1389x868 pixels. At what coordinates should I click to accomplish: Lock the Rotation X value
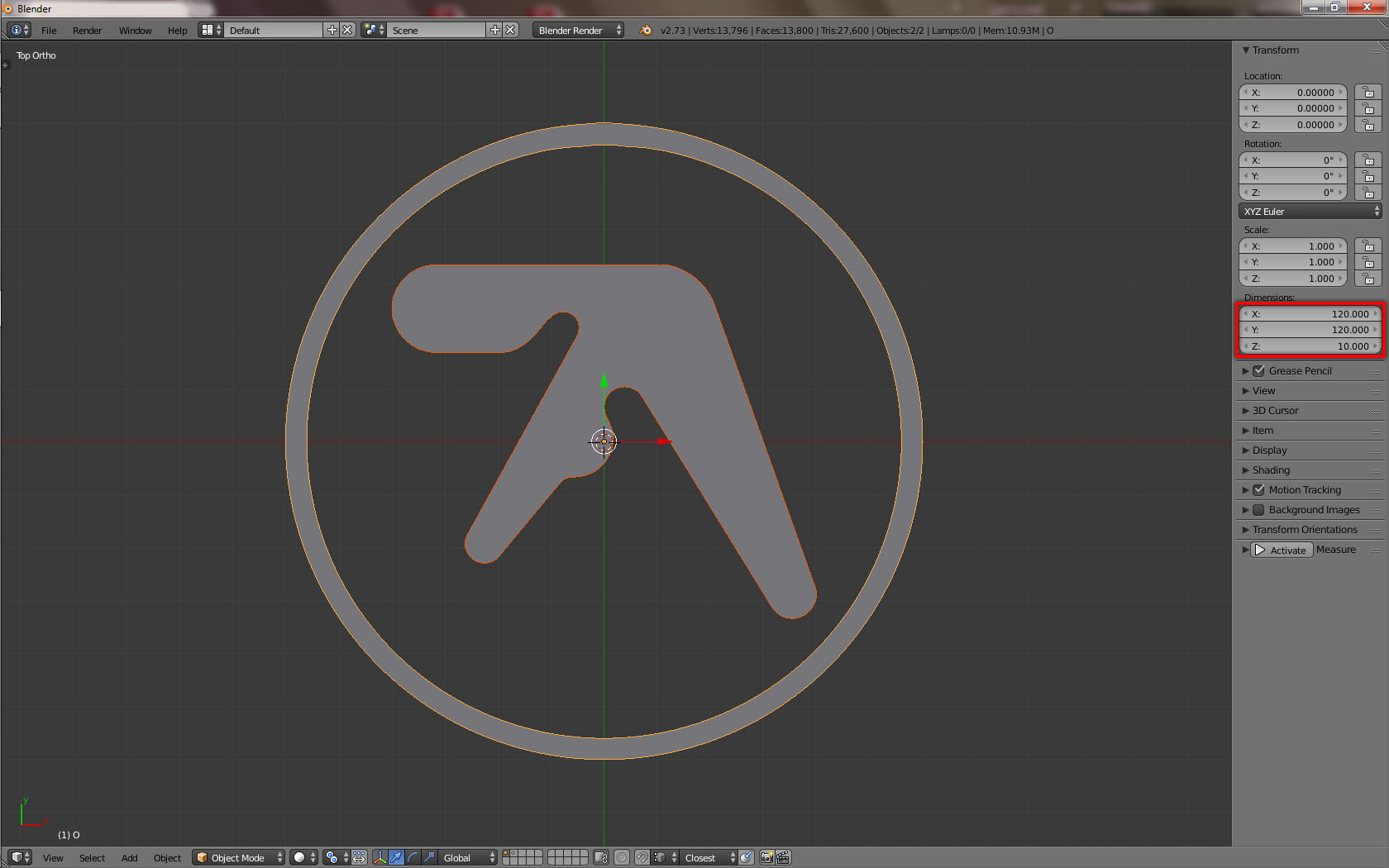pyautogui.click(x=1368, y=160)
